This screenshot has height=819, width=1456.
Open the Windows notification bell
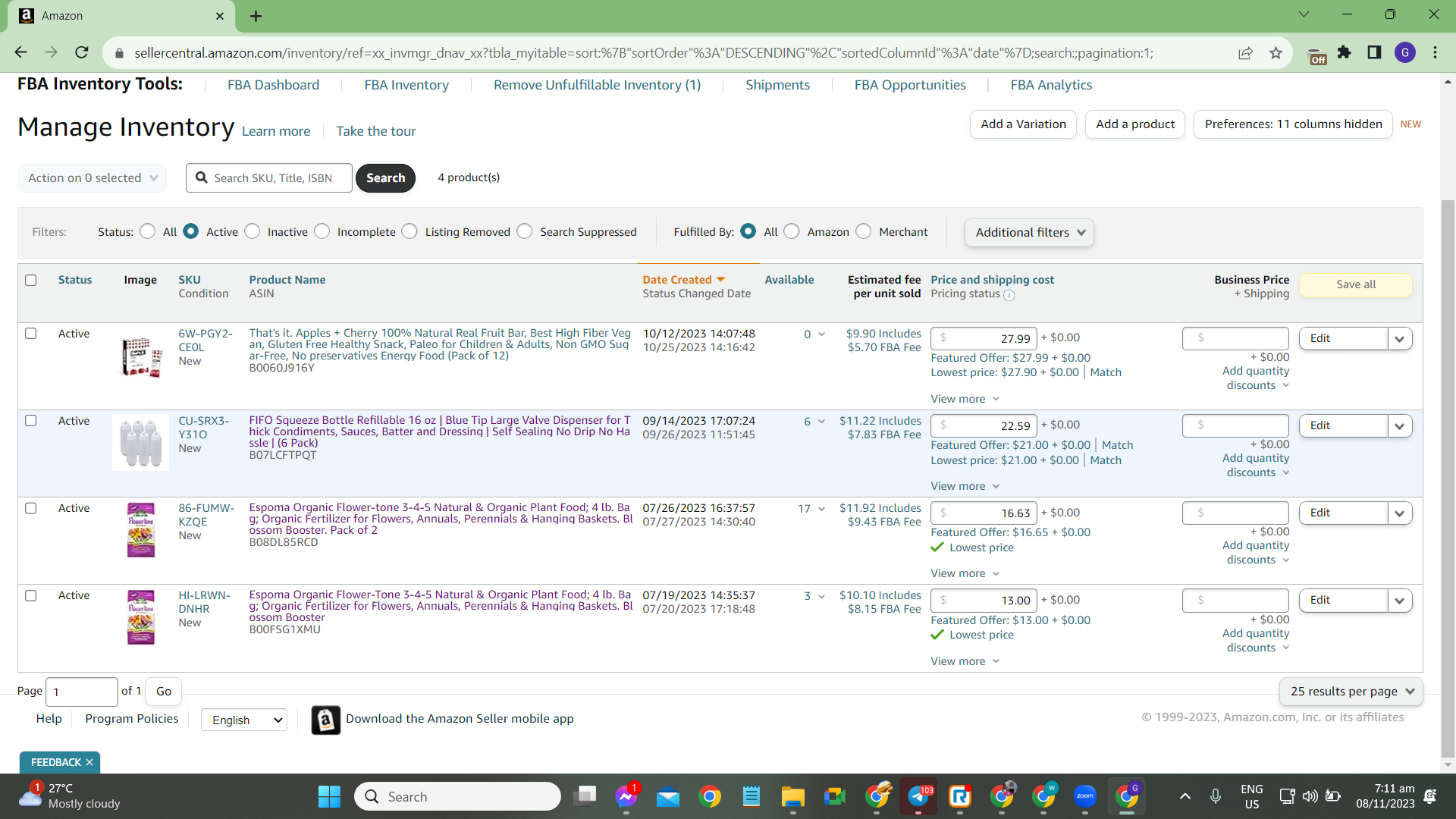click(1430, 796)
